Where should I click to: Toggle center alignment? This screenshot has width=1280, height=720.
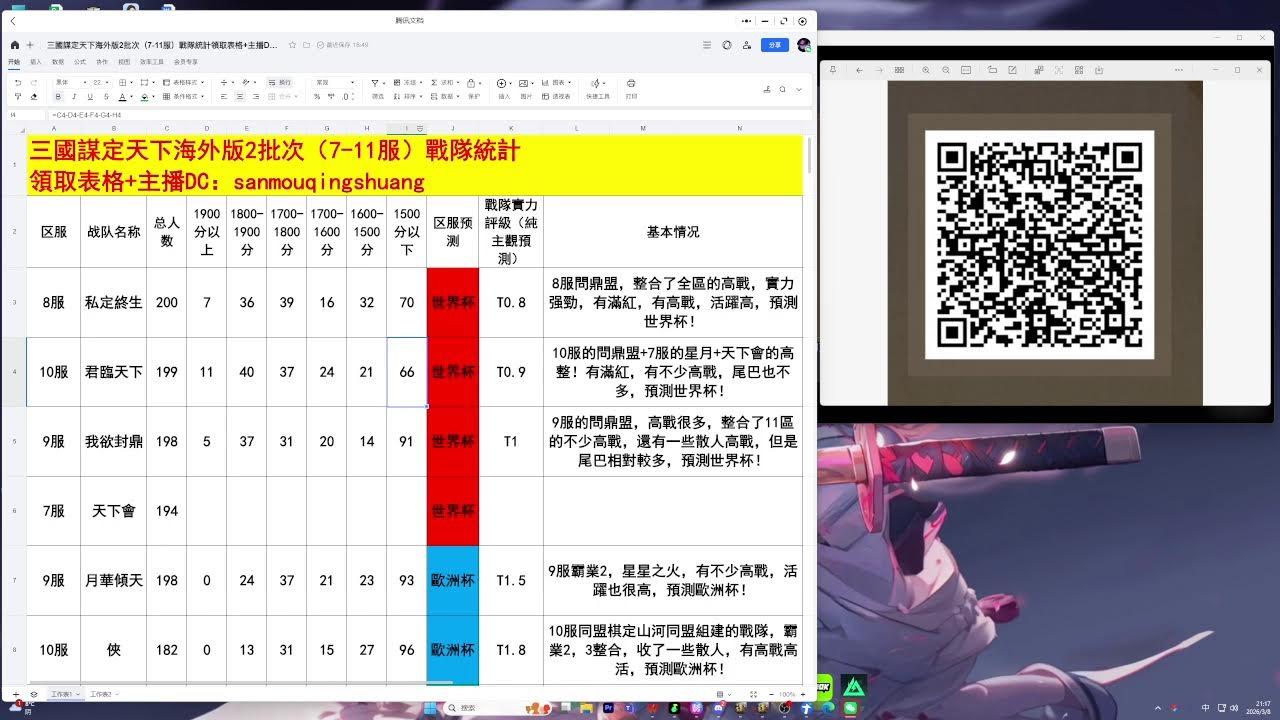click(x=239, y=96)
